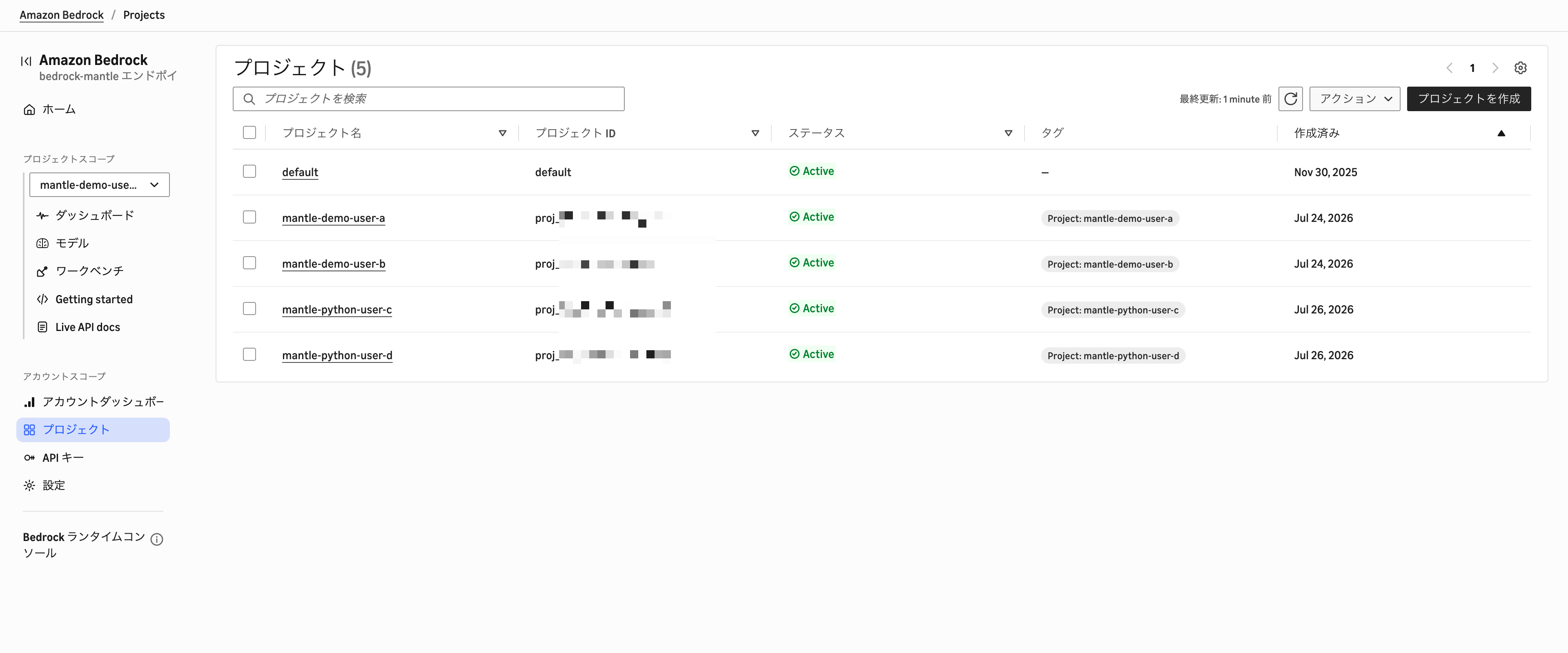Open the アクション dropdown
Screen dimensions: 1568x653
coord(1355,98)
